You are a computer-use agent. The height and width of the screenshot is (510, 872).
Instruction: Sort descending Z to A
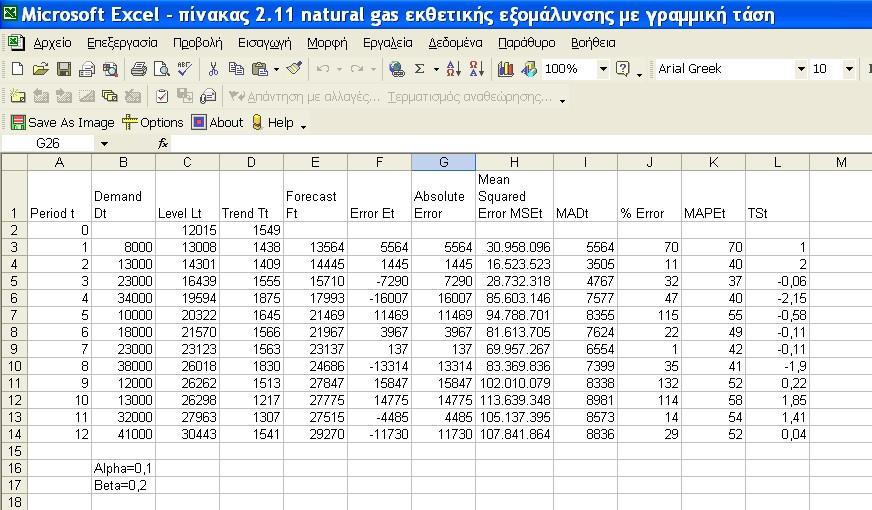click(477, 69)
